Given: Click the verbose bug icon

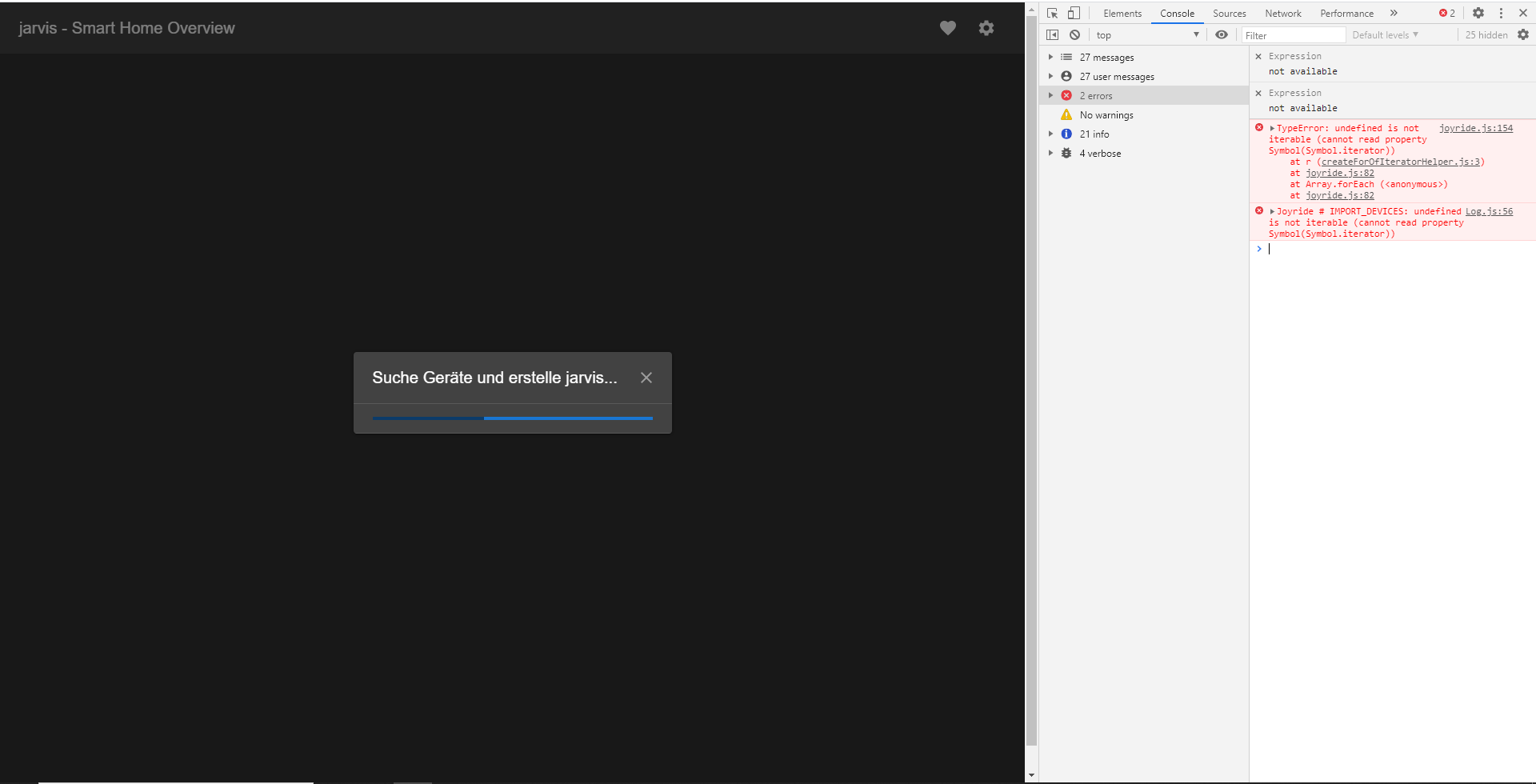Looking at the screenshot, I should [x=1066, y=154].
